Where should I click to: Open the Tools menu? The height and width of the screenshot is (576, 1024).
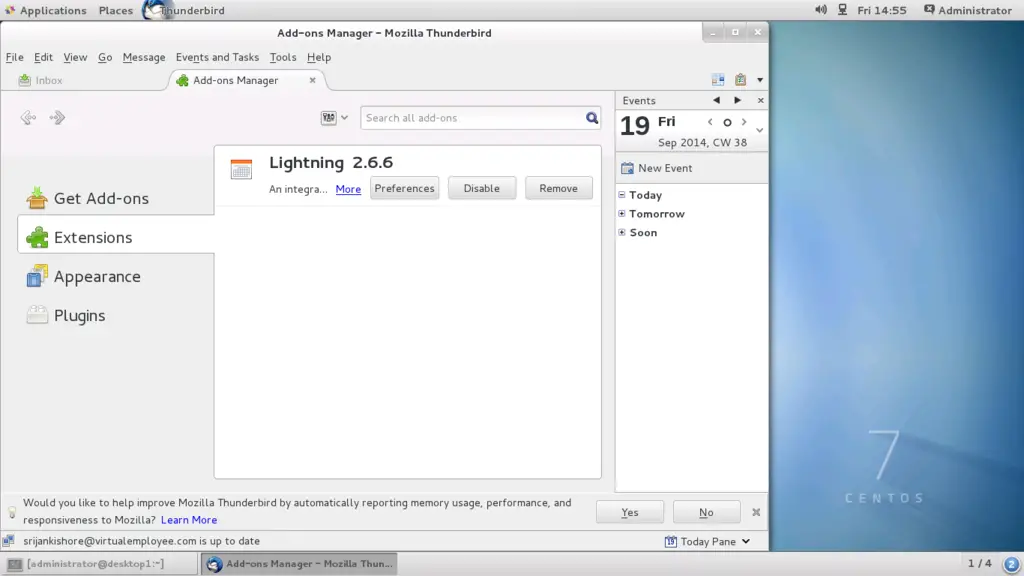(283, 57)
